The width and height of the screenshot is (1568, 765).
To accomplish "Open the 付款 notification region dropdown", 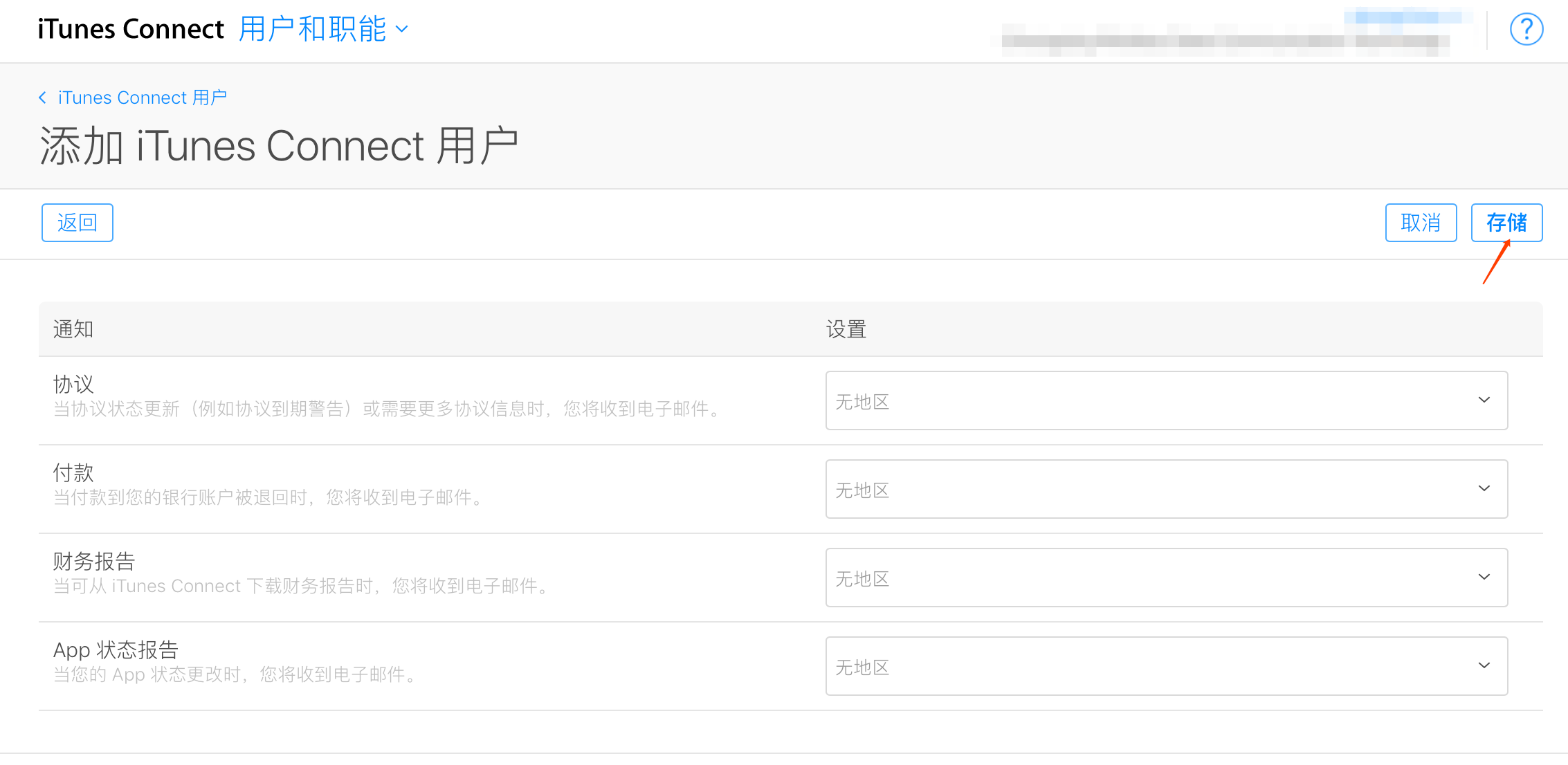I will point(1165,489).
